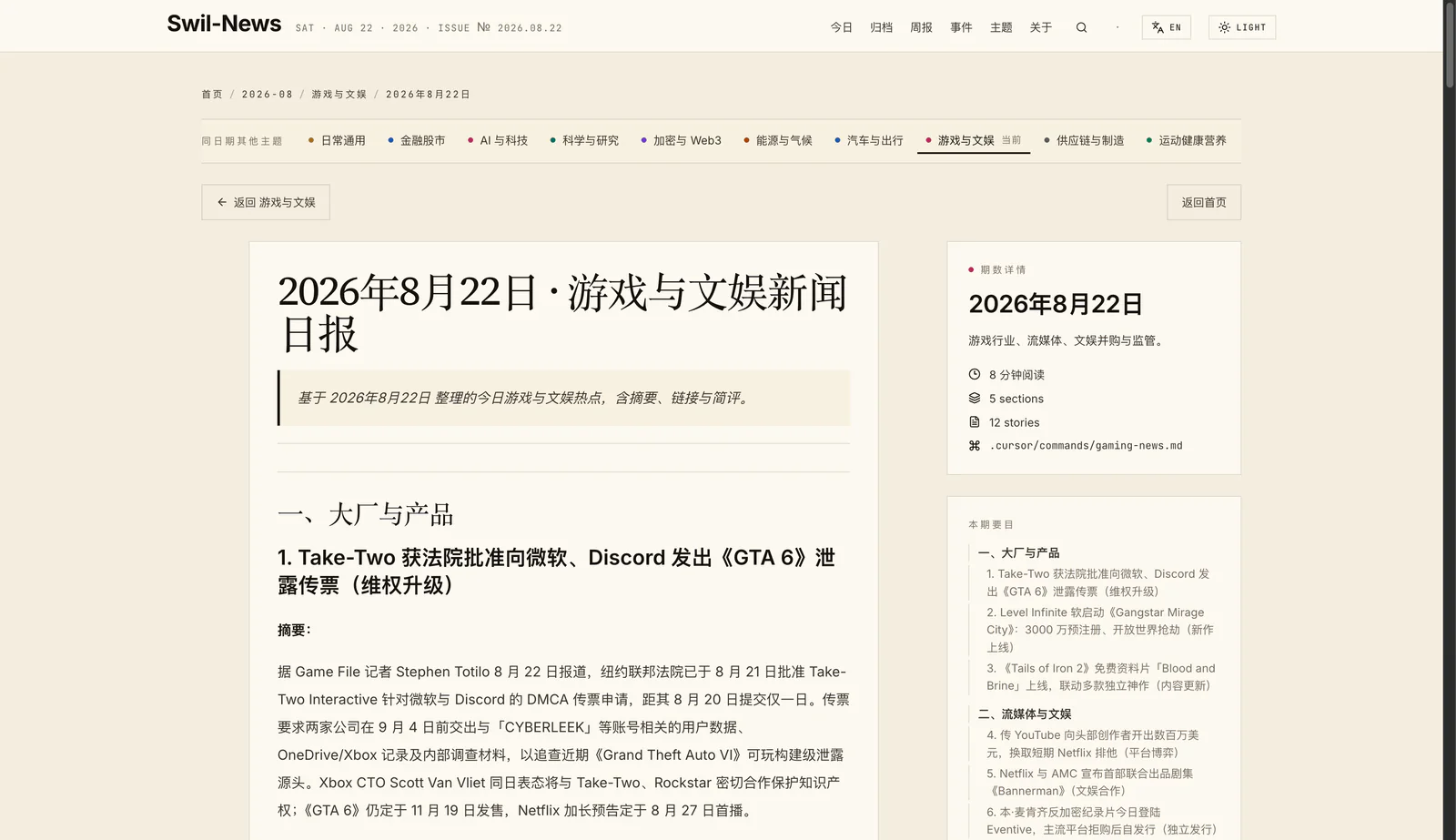Select 主题 in the top navigation
This screenshot has width=1456, height=840.
tap(1002, 27)
